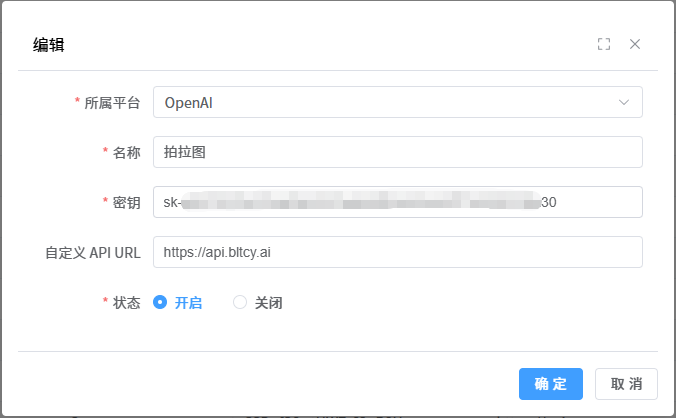Select the 关闭 radio button
The width and height of the screenshot is (676, 418).
(240, 302)
